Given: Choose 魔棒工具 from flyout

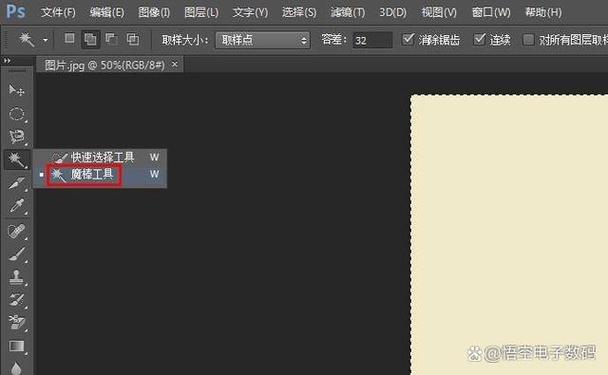Looking at the screenshot, I should [x=100, y=175].
